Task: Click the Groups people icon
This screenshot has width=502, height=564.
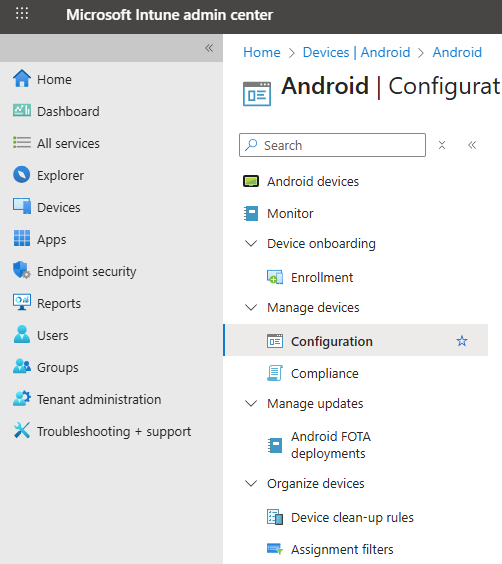Action: click(22, 366)
